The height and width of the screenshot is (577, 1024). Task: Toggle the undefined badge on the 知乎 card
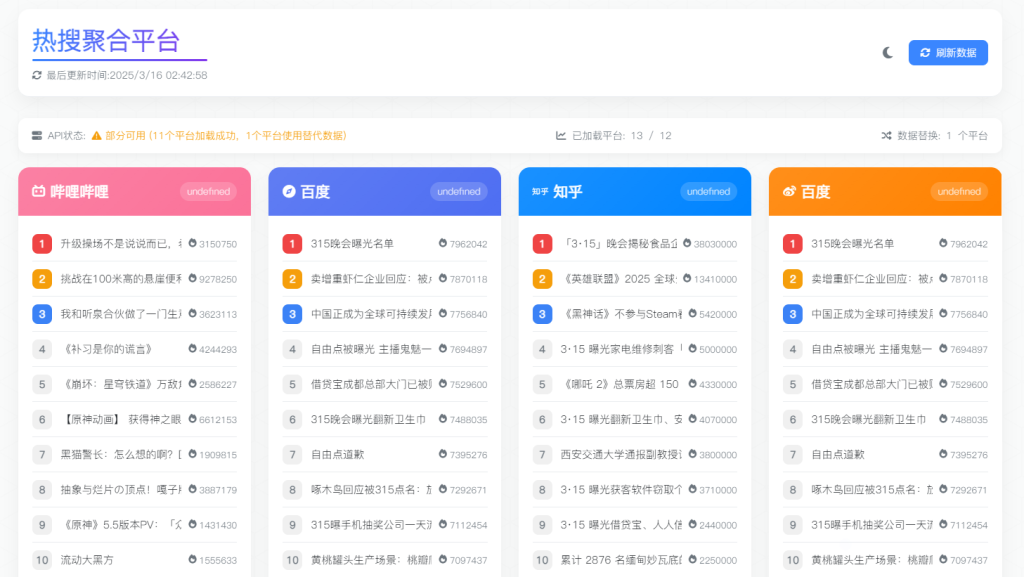[708, 191]
